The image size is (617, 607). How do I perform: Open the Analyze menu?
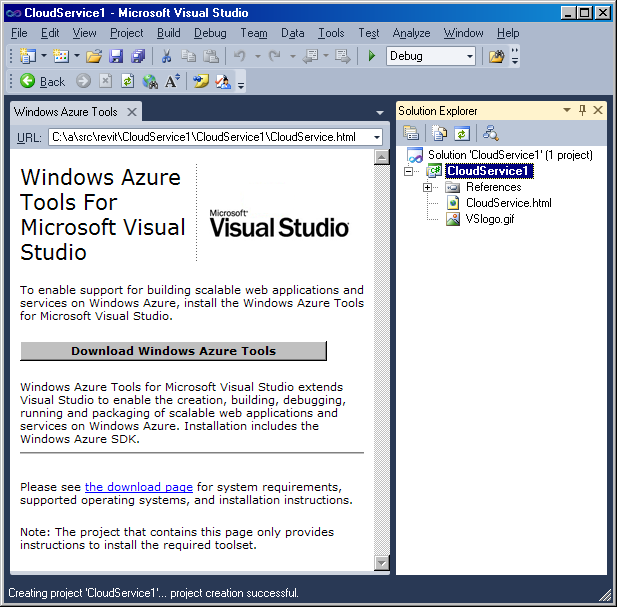click(411, 33)
